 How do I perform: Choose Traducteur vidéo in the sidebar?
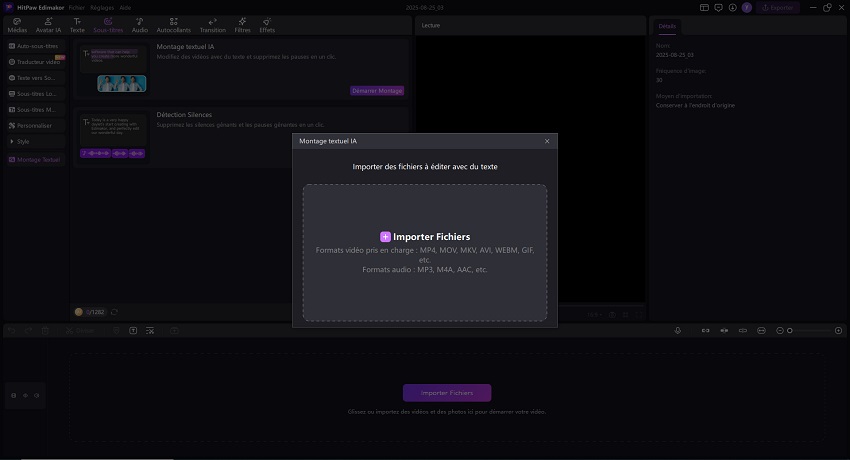(35, 62)
